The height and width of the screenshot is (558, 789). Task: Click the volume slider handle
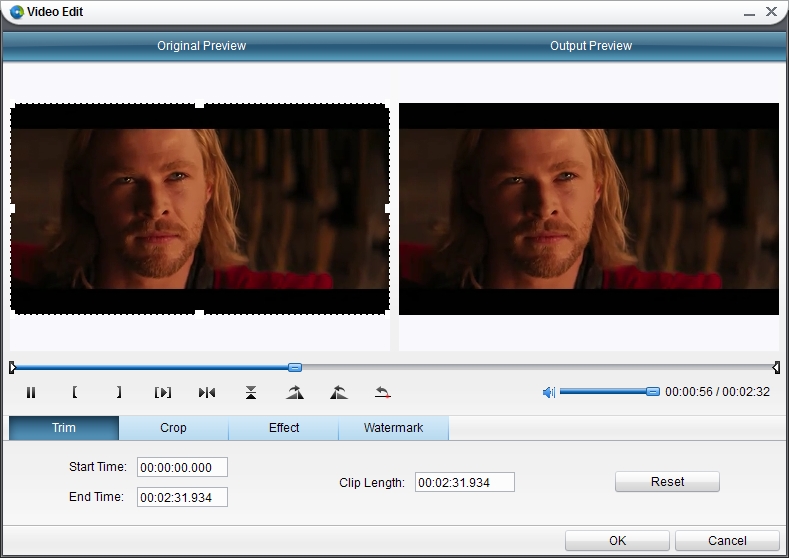point(653,391)
